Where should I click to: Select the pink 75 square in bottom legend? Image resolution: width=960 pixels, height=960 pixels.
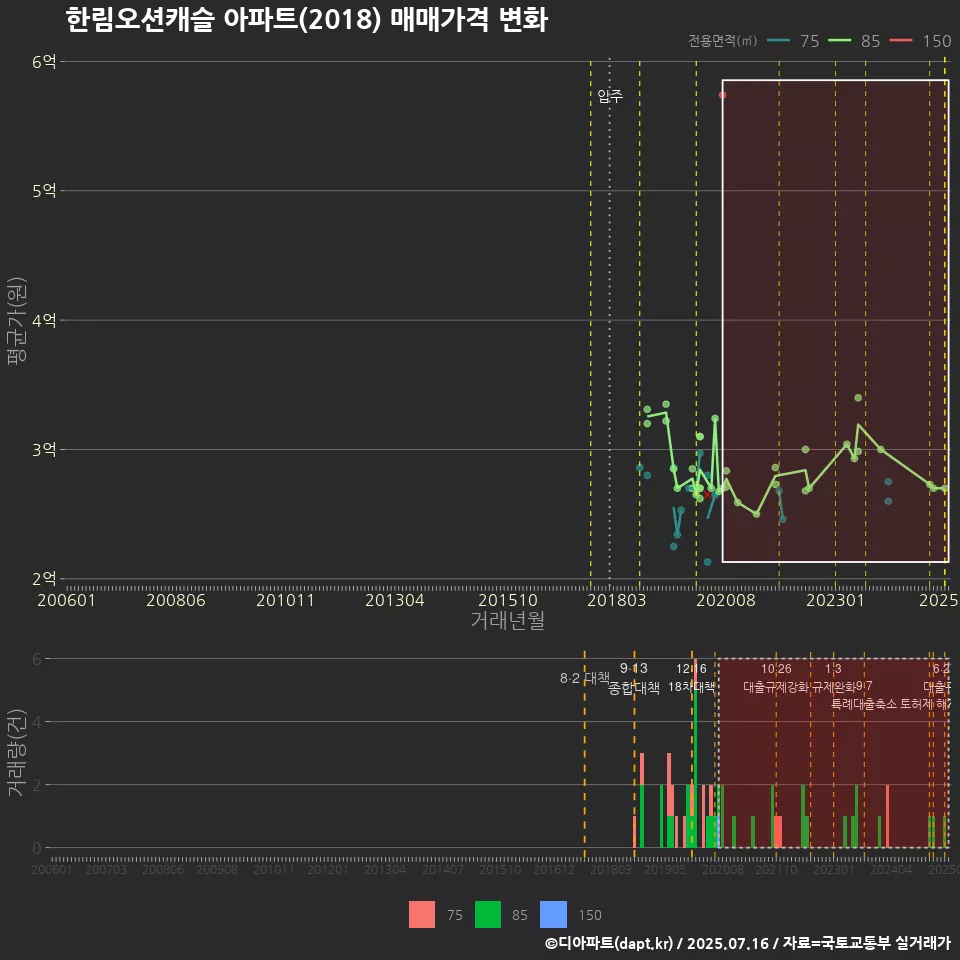pyautogui.click(x=422, y=914)
